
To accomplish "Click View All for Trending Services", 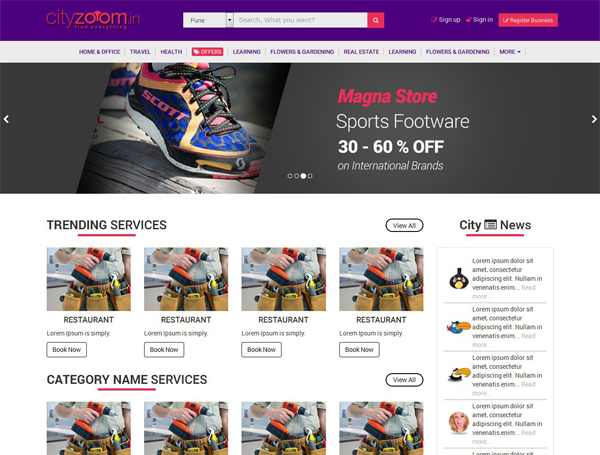I will pos(404,225).
